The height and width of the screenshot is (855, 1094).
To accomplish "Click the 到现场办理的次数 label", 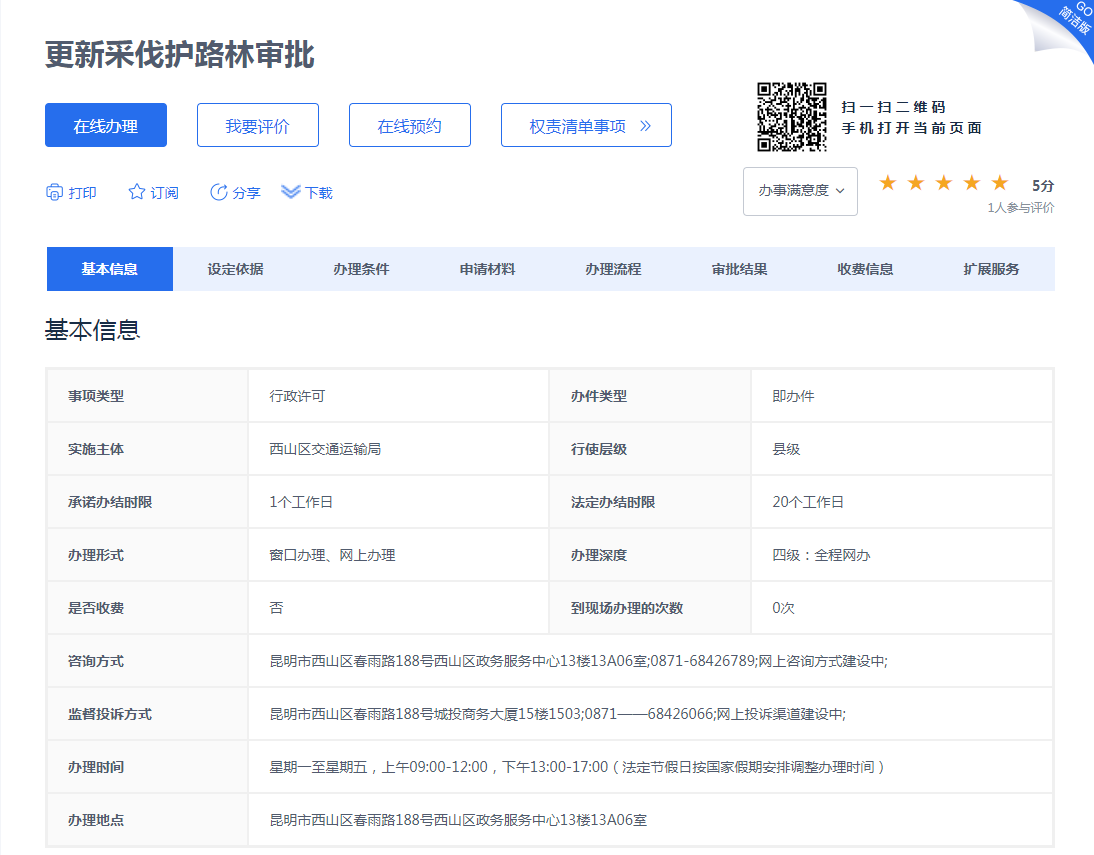I will [627, 608].
